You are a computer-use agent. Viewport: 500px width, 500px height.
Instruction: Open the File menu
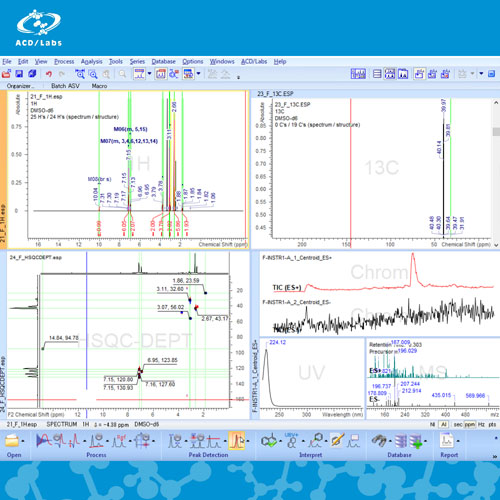(x=7, y=62)
